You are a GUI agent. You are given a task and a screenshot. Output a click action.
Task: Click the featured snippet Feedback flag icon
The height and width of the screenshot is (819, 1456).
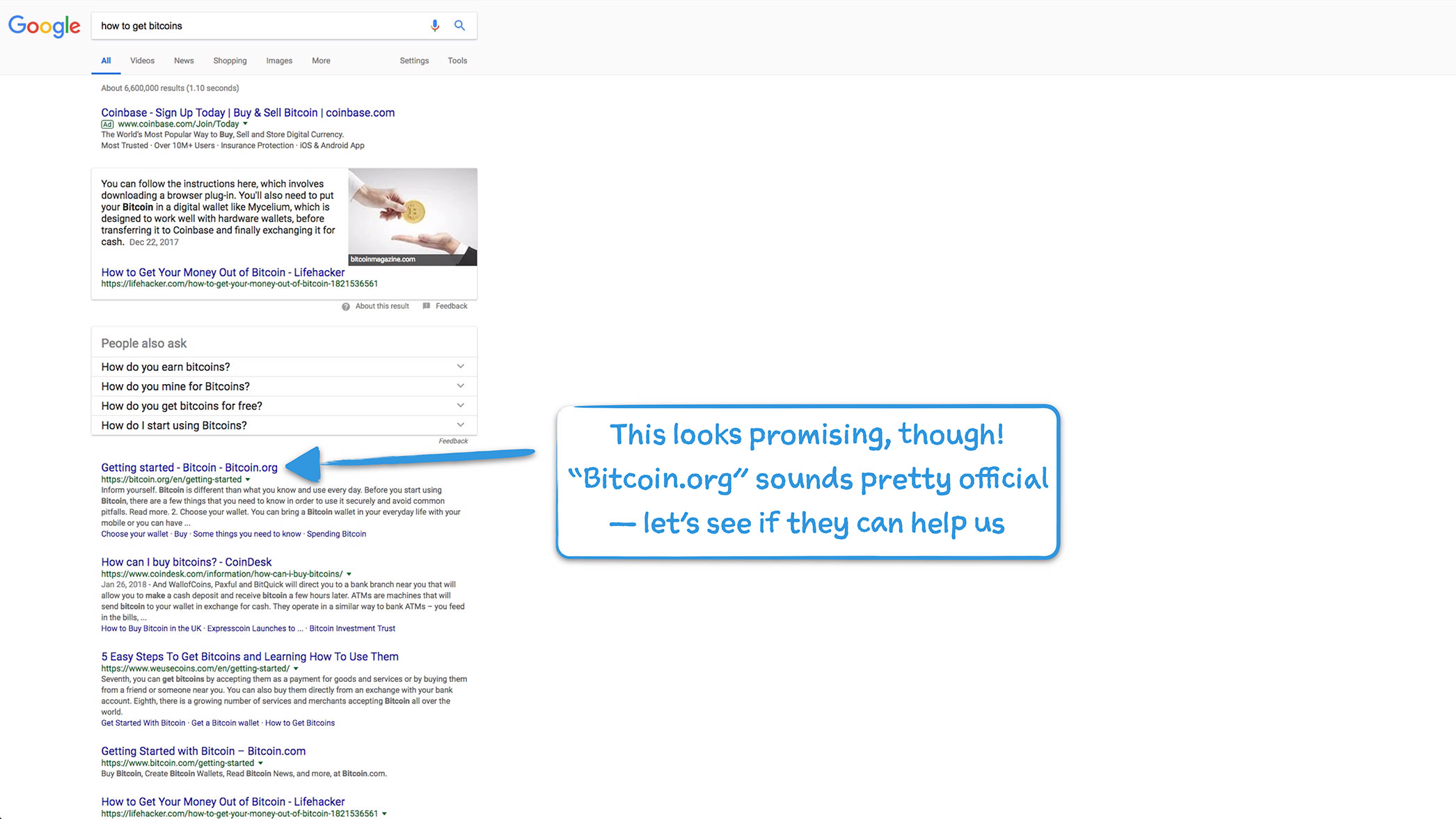click(427, 306)
